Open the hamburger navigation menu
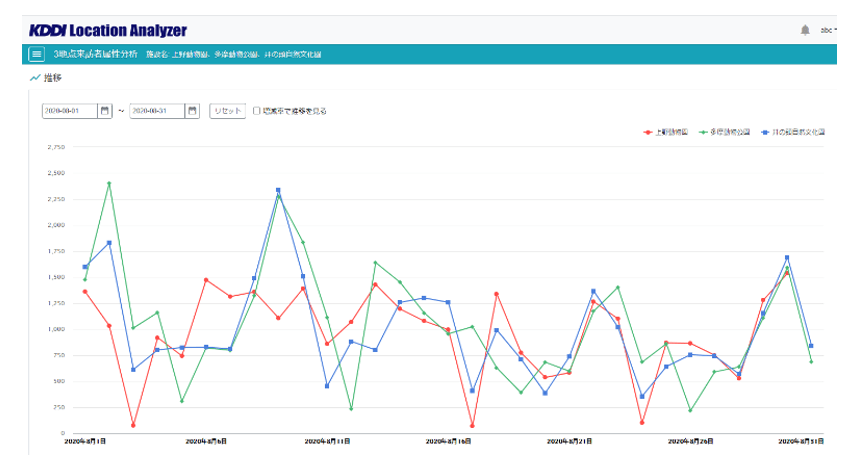 37,54
